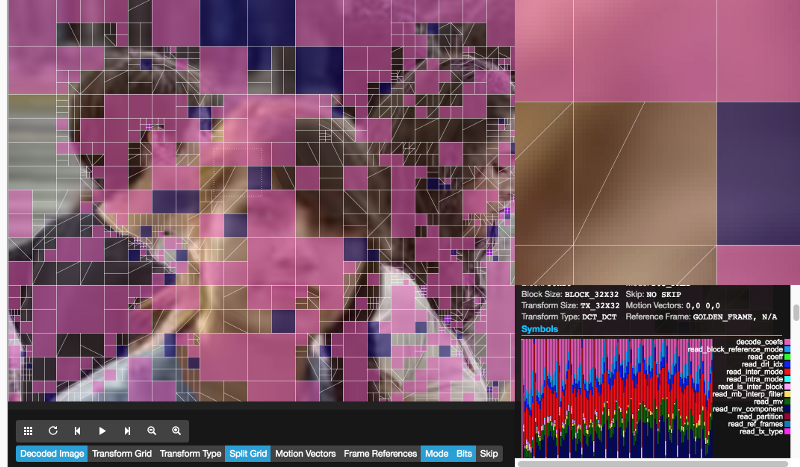This screenshot has height=467, width=800.
Task: Open the grid layout icon
Action: coord(28,431)
